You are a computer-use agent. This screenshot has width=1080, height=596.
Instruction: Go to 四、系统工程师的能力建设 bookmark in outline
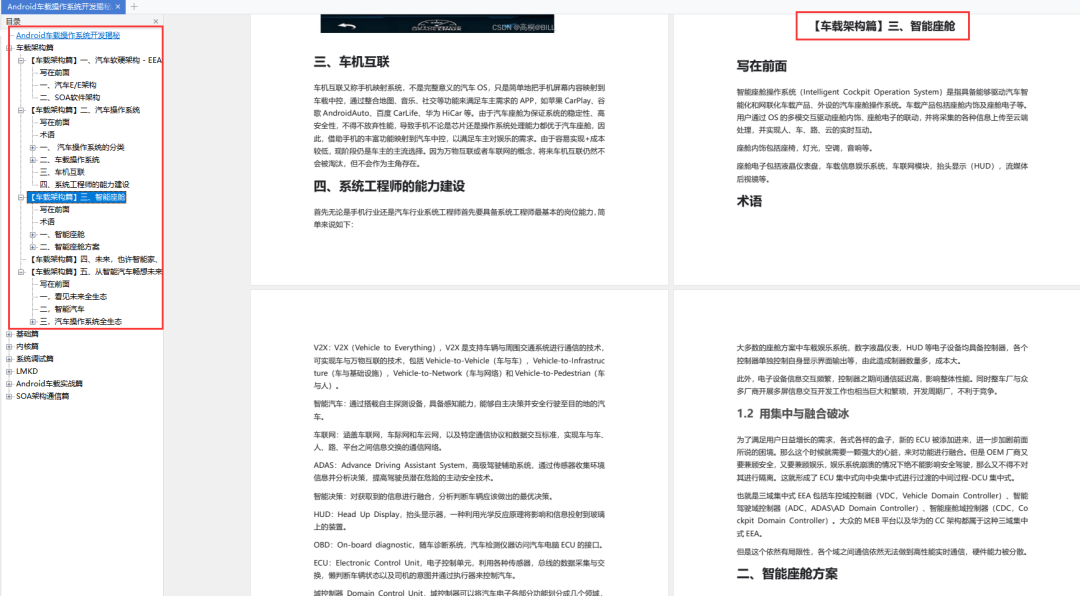(85, 185)
